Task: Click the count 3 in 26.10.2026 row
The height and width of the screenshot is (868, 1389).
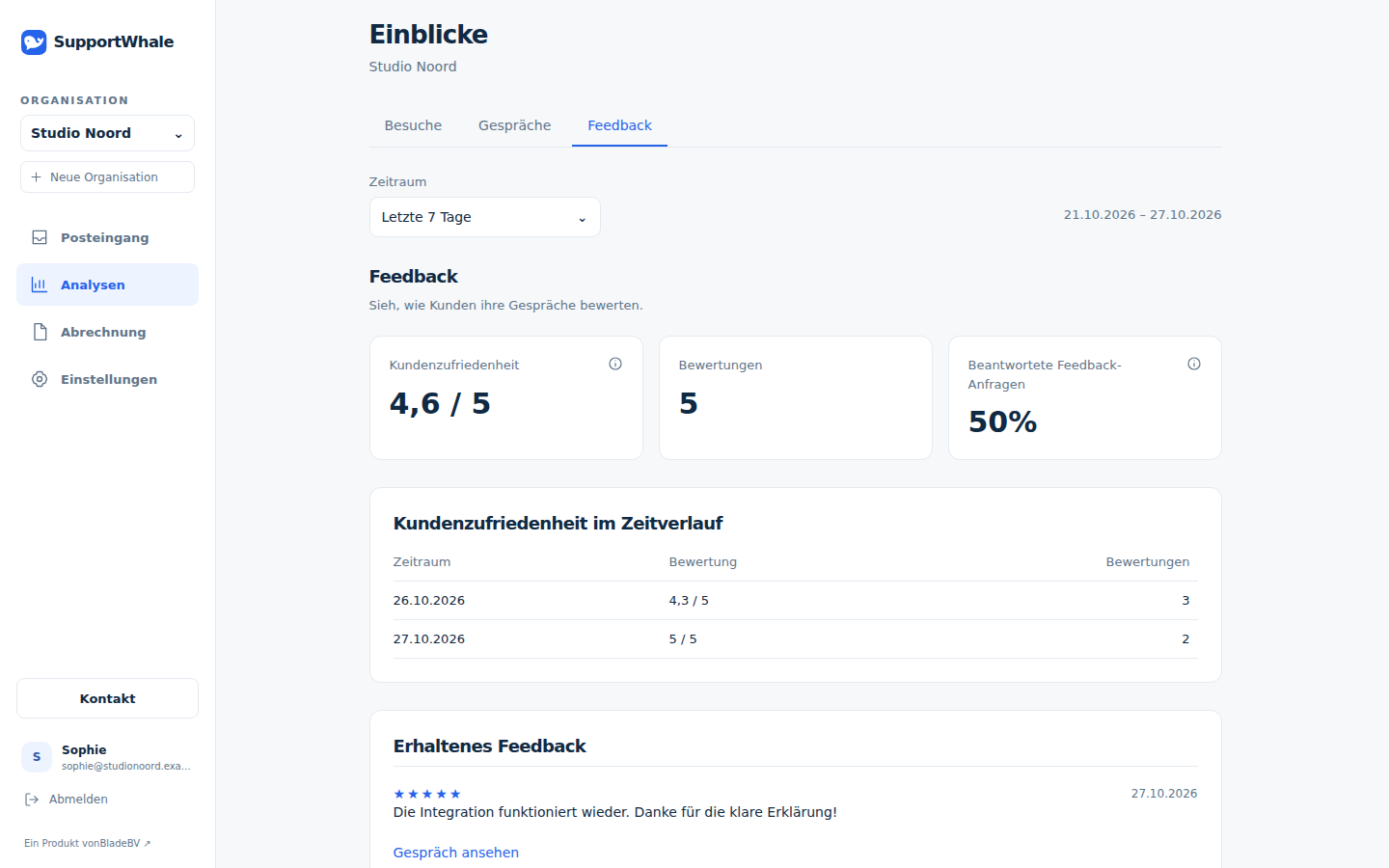Action: (x=1185, y=600)
